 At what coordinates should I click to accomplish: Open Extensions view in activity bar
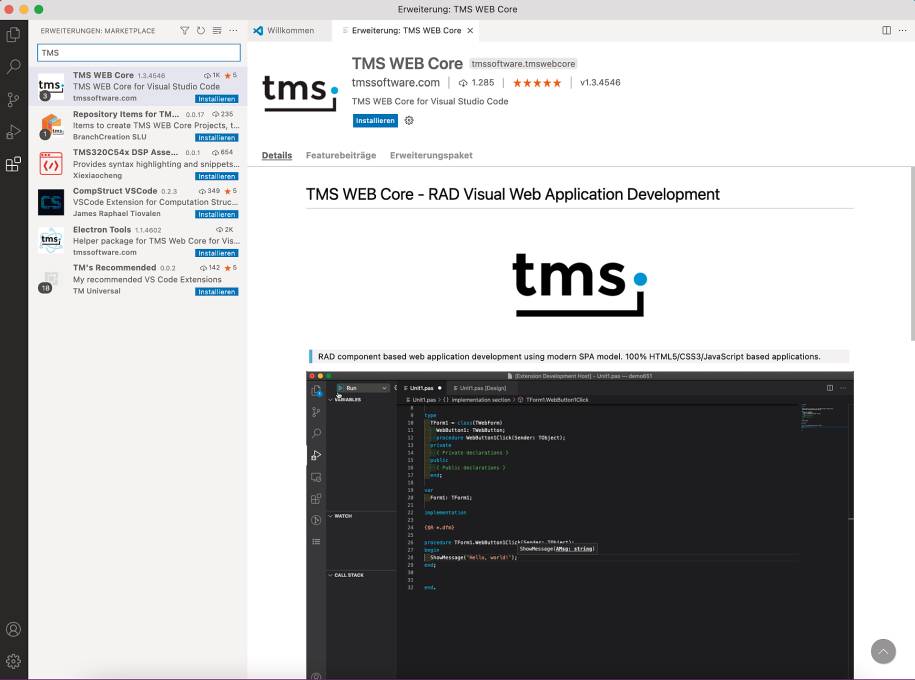(x=13, y=164)
